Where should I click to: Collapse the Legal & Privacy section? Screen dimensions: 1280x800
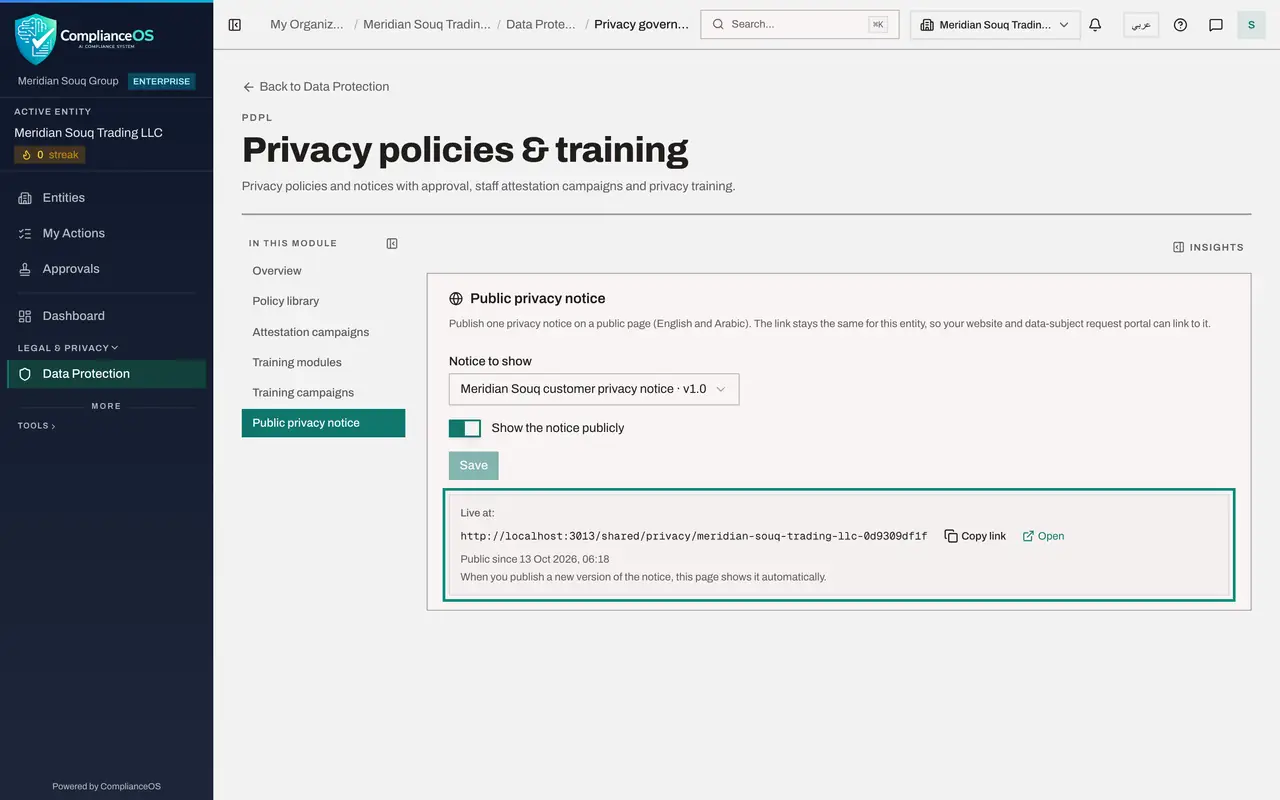(68, 348)
